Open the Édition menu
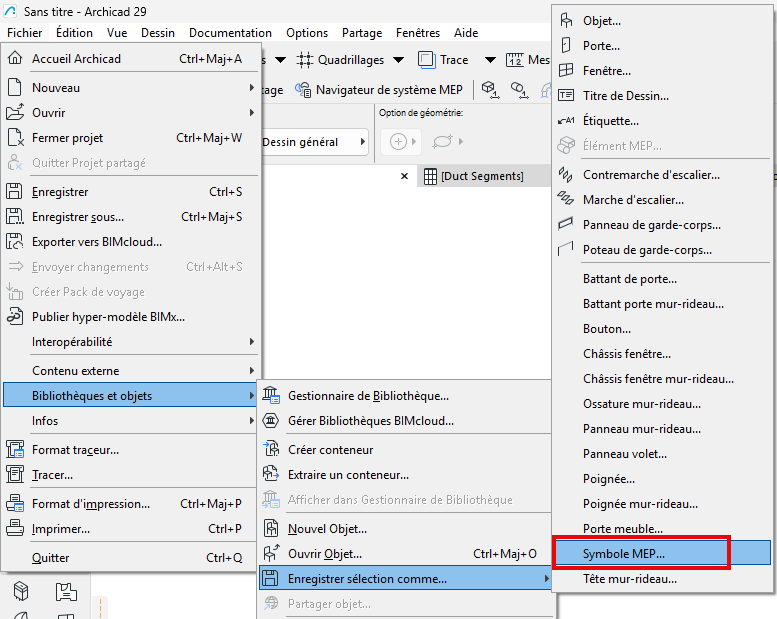This screenshot has width=777, height=619. (x=74, y=33)
